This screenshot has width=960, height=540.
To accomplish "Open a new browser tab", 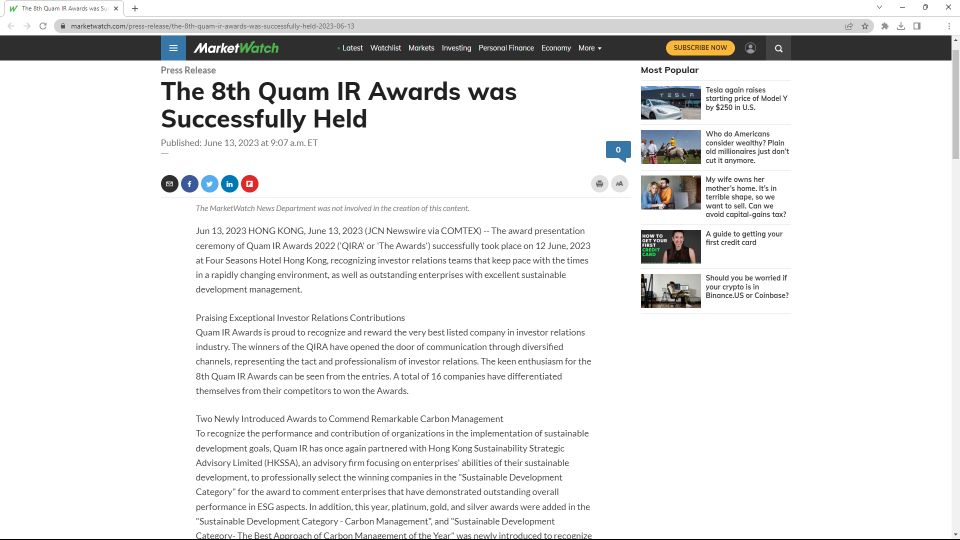I will click(135, 9).
